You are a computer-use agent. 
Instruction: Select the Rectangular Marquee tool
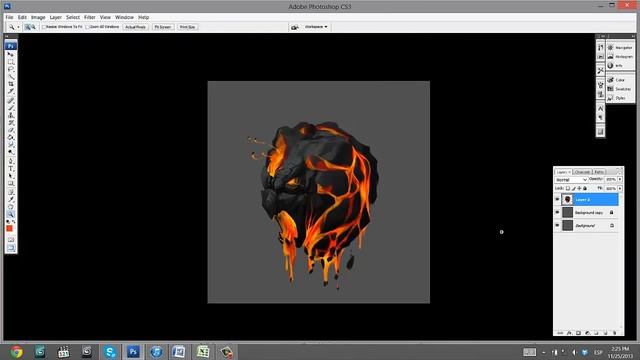[11, 62]
